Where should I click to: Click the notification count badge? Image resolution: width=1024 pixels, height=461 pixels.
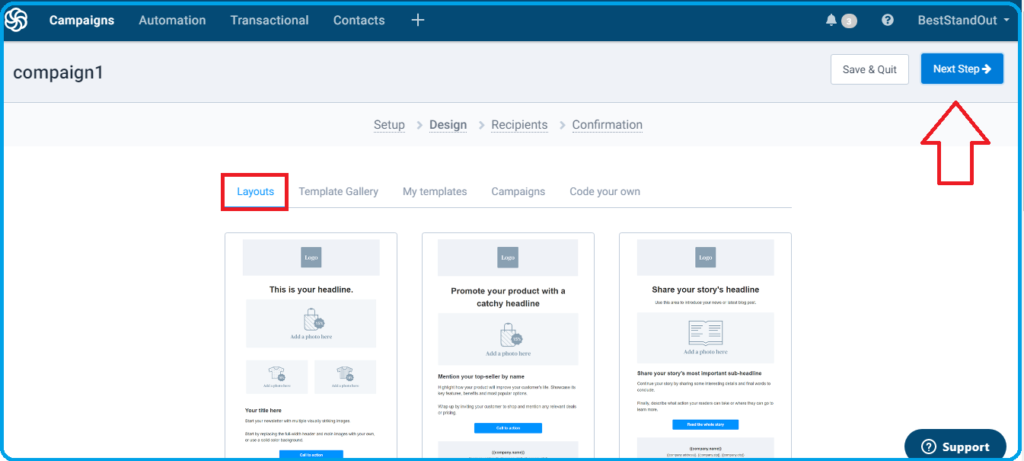point(849,21)
